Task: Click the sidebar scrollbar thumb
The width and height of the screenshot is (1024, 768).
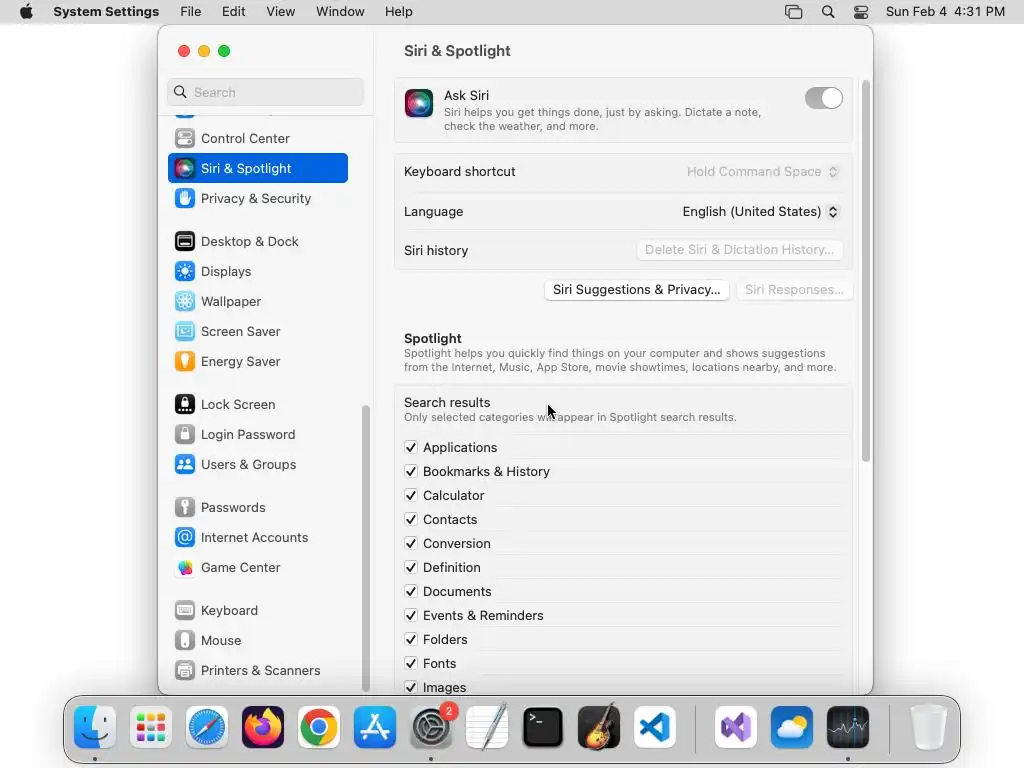Action: 366,547
